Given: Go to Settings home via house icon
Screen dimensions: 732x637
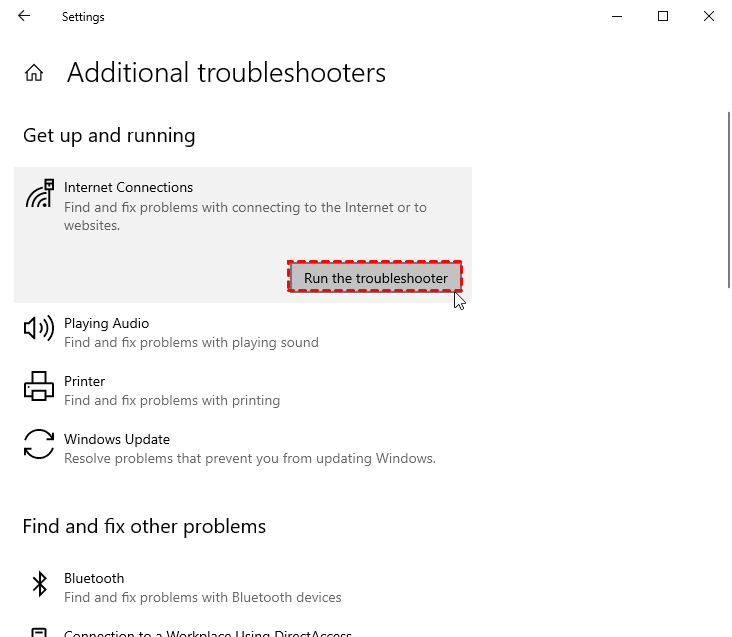Looking at the screenshot, I should (x=34, y=73).
